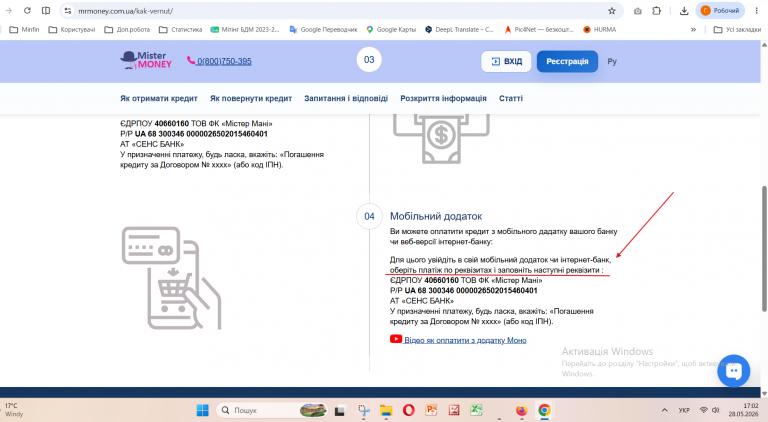Click the page vertical scrollbar thumb

764,248
